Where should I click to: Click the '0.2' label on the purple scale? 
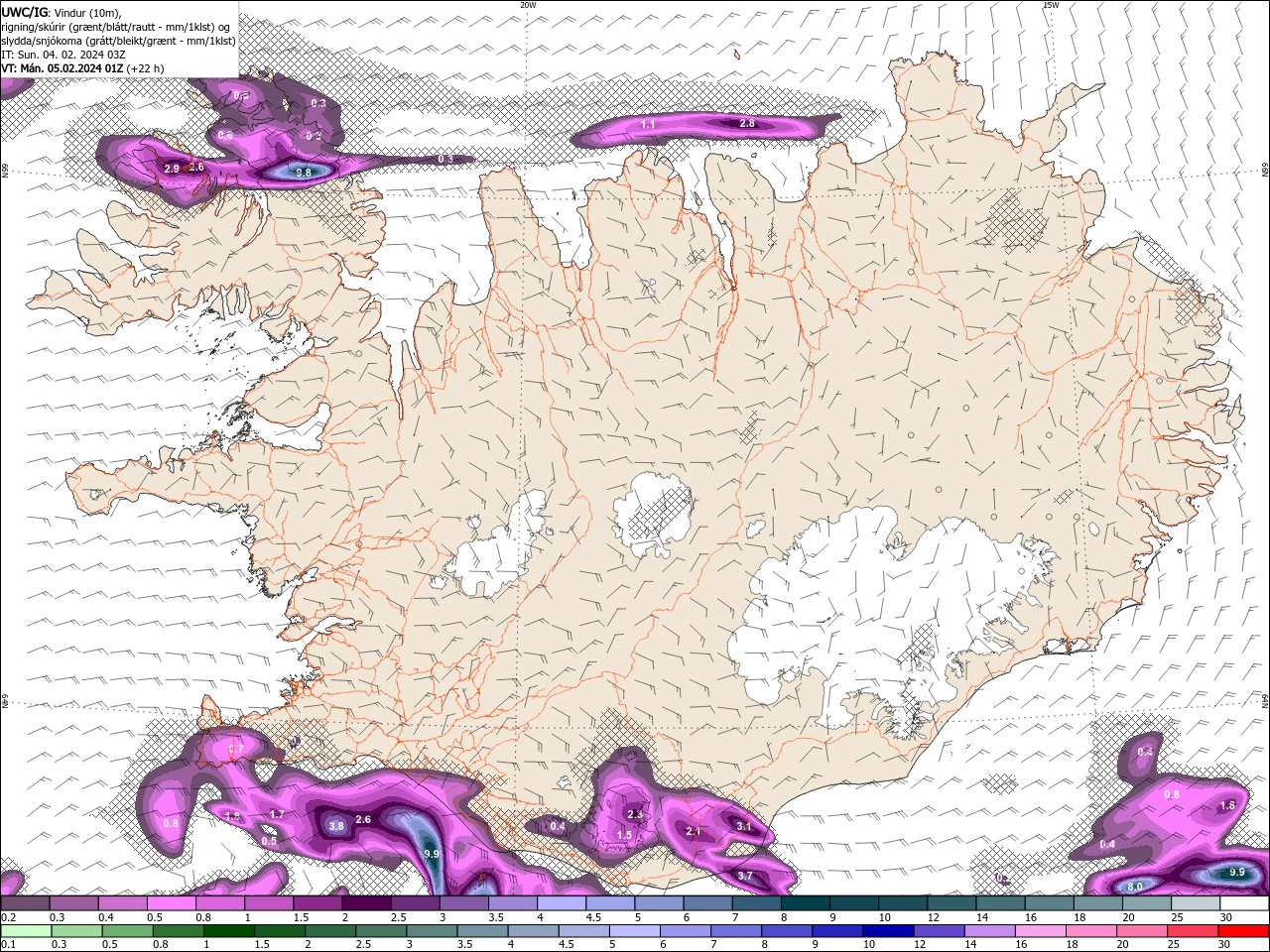[x=8, y=917]
